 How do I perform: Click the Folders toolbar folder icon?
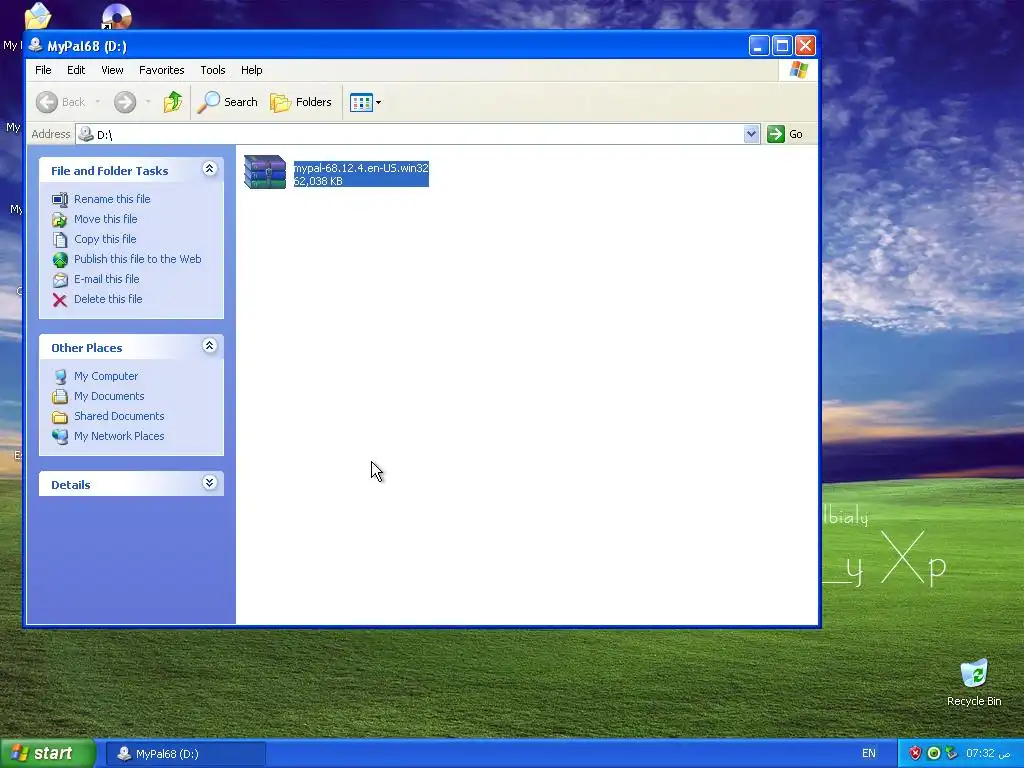(281, 103)
